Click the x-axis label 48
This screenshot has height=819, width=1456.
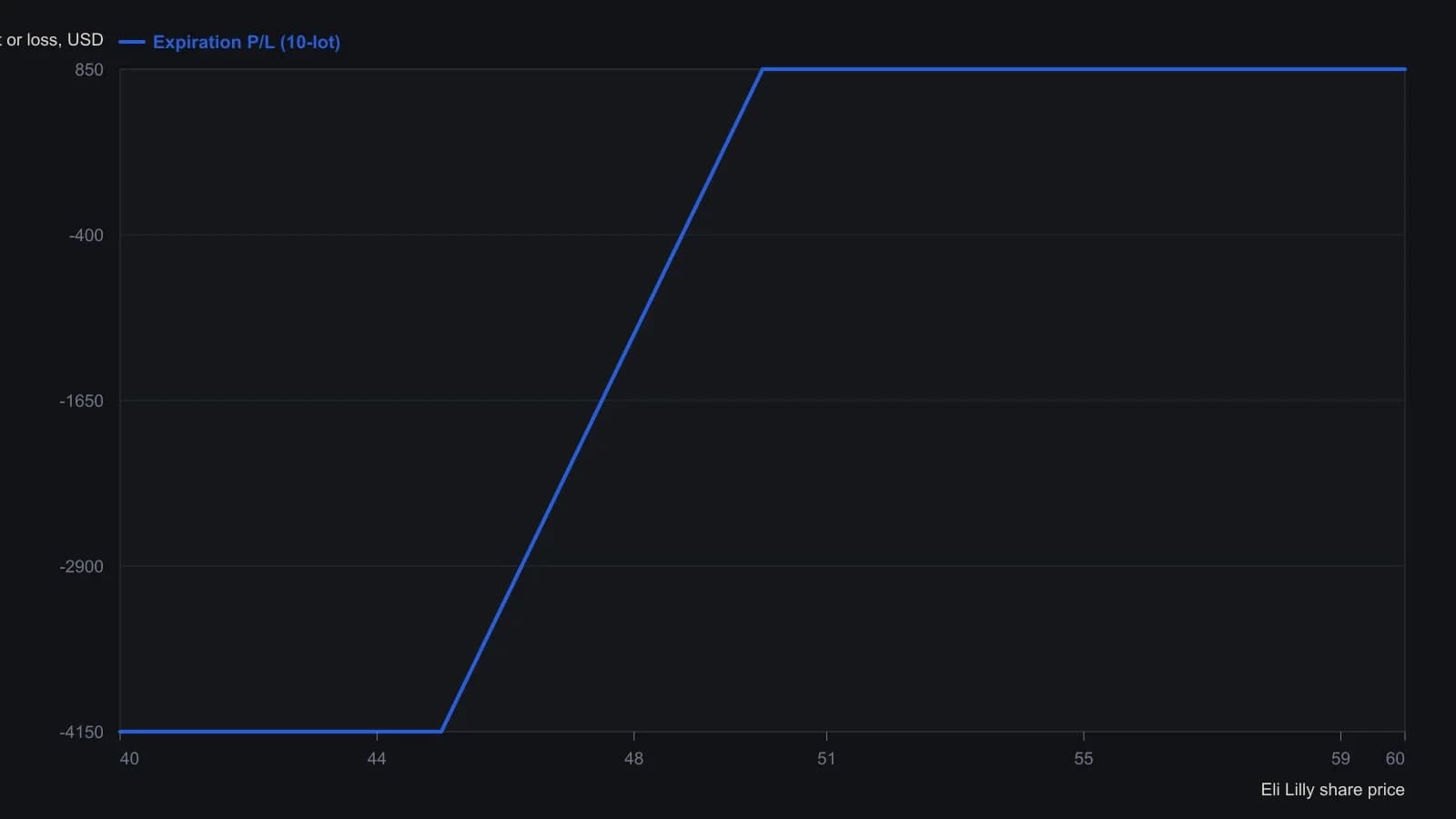click(633, 759)
